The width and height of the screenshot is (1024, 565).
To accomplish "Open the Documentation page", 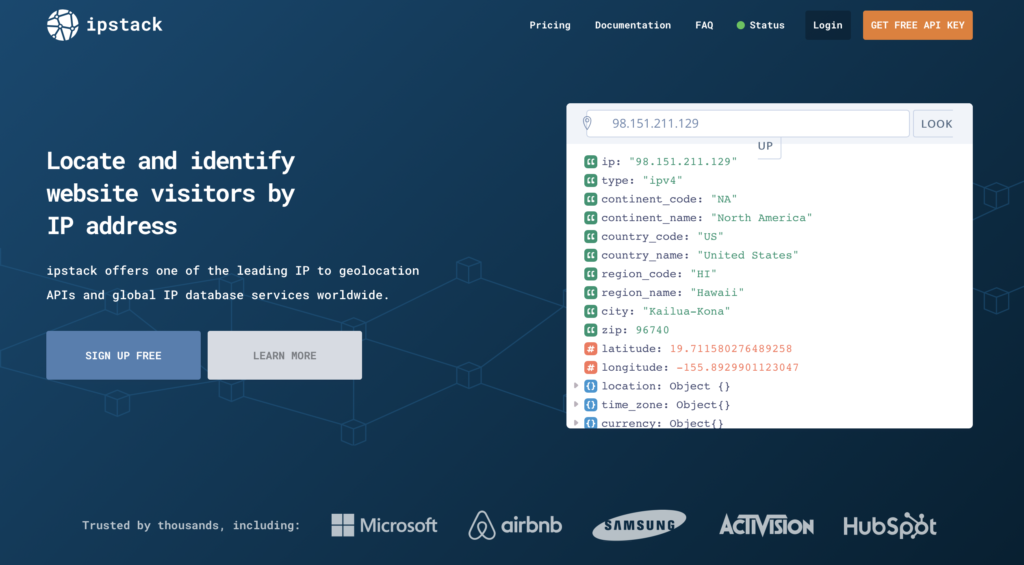I will [x=633, y=25].
